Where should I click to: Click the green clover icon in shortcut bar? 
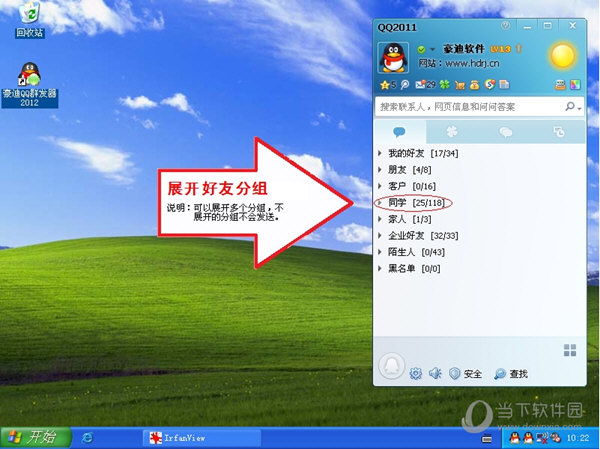[x=444, y=85]
